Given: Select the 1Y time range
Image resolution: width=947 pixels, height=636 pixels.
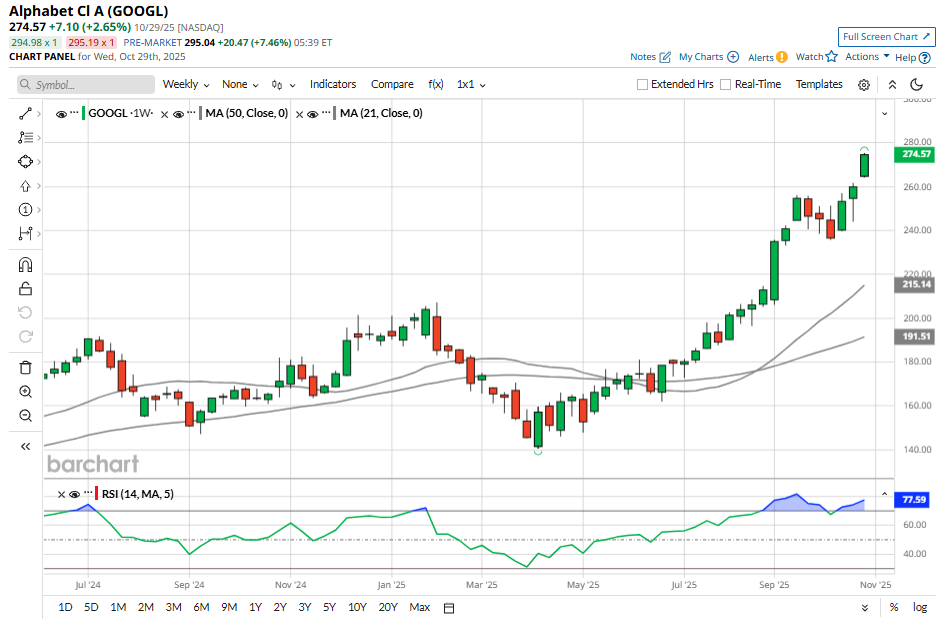Looking at the screenshot, I should coord(255,607).
